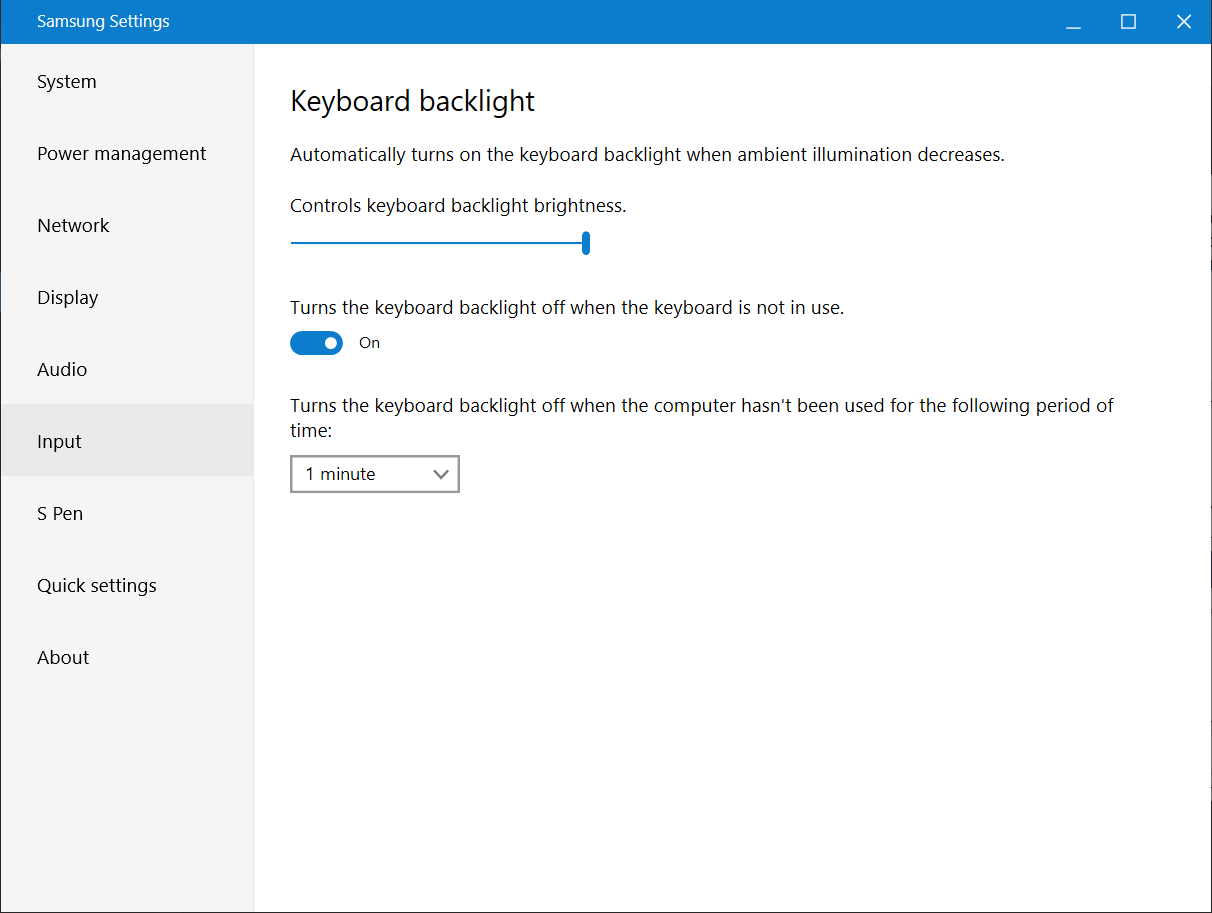The image size is (1212, 913).
Task: Click the keyboard backlight brightness slider handle
Action: (586, 243)
